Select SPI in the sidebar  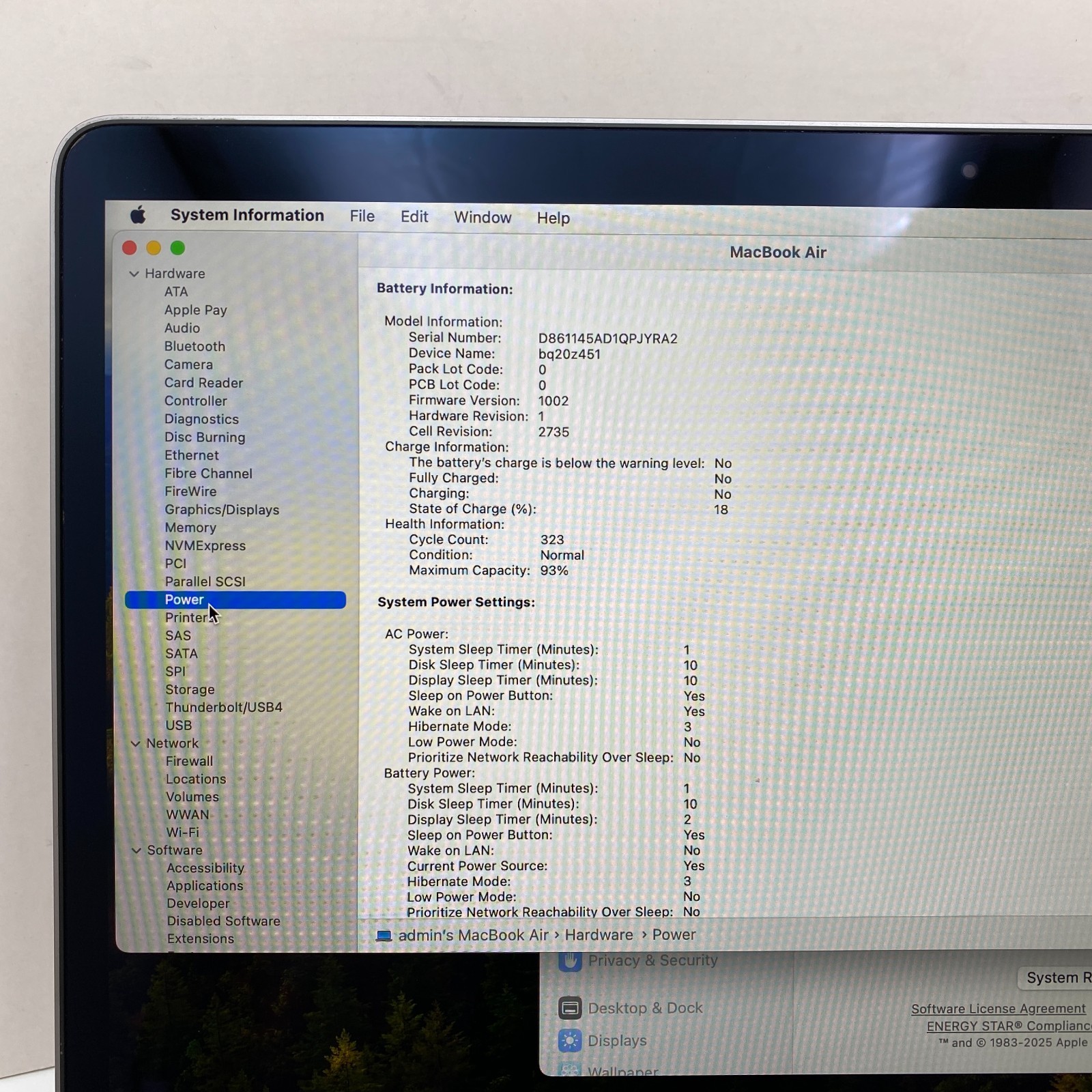point(175,672)
